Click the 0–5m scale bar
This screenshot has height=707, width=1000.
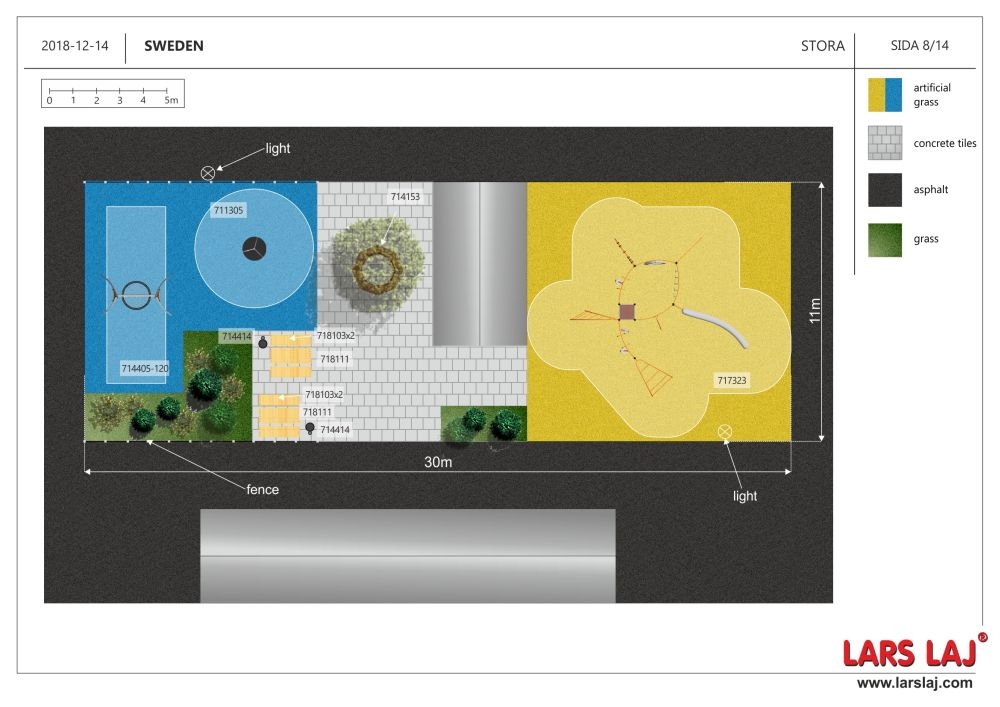[112, 95]
